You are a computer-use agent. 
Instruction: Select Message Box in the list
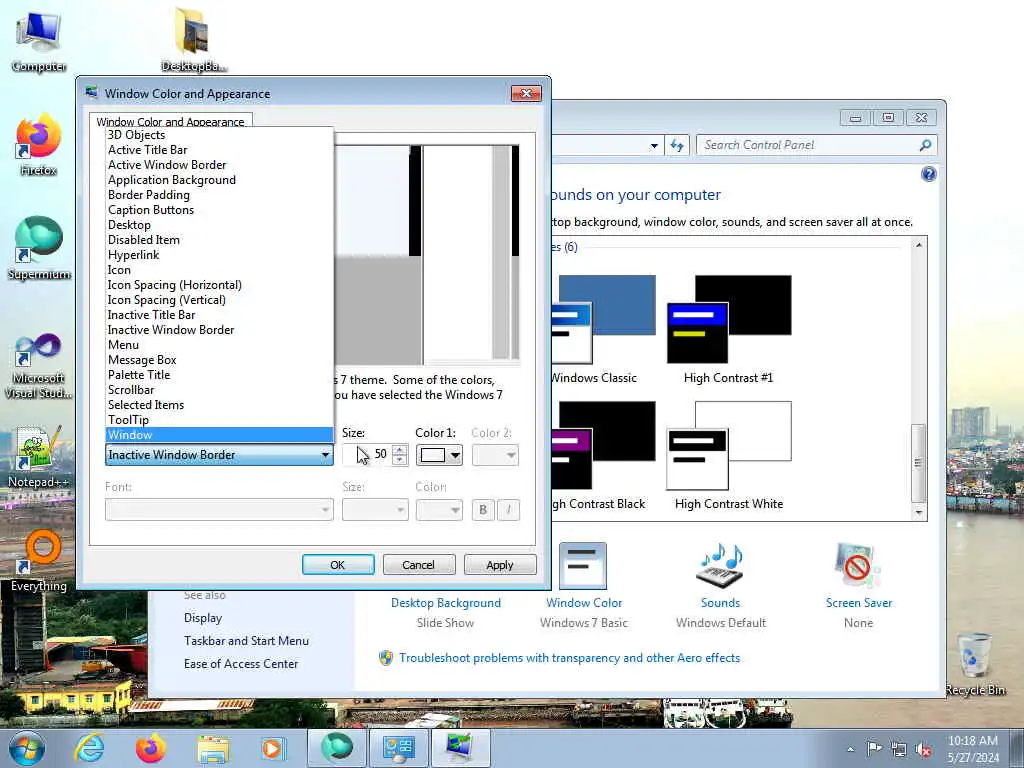point(219,360)
